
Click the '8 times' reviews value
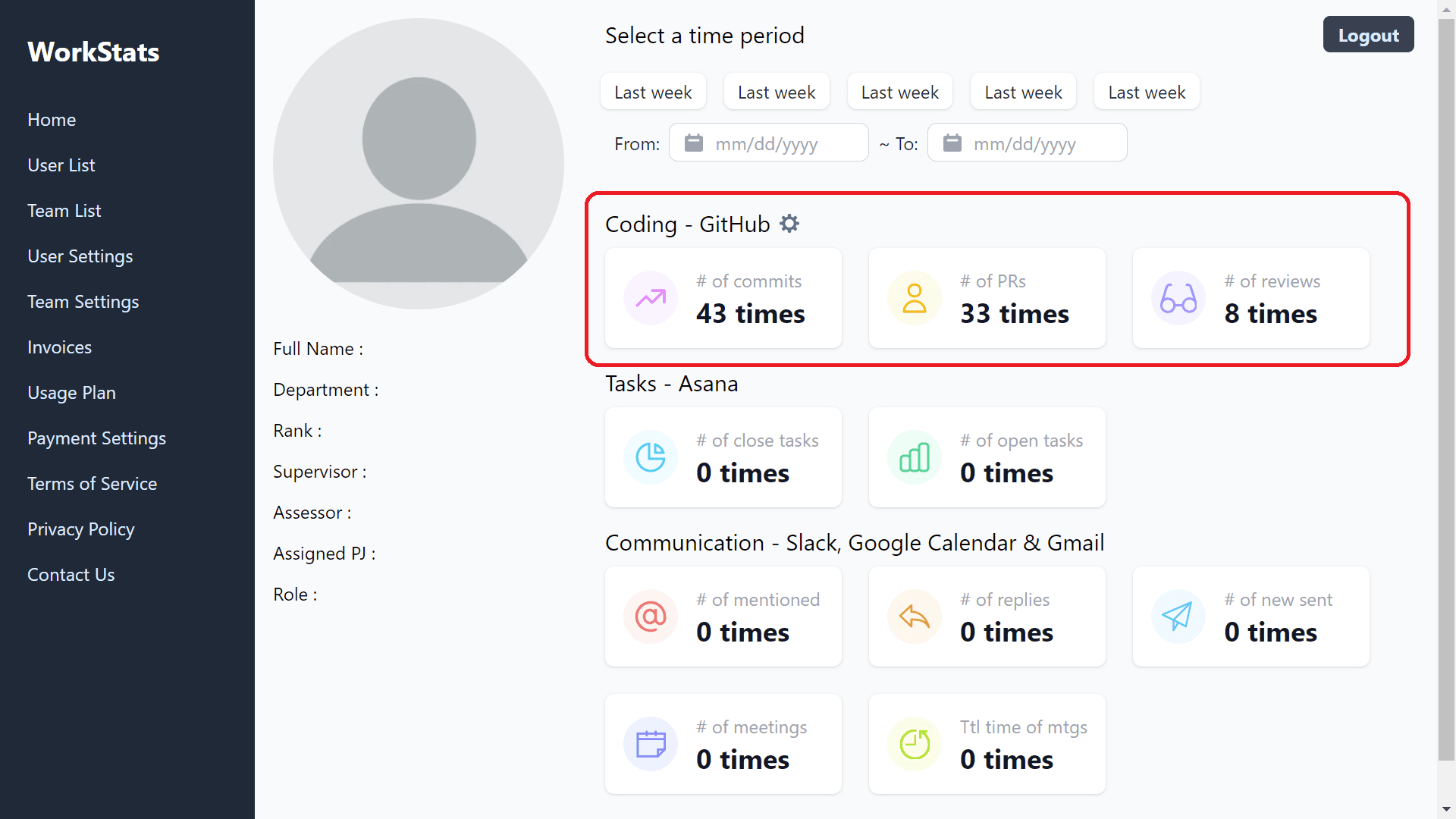[1270, 314]
